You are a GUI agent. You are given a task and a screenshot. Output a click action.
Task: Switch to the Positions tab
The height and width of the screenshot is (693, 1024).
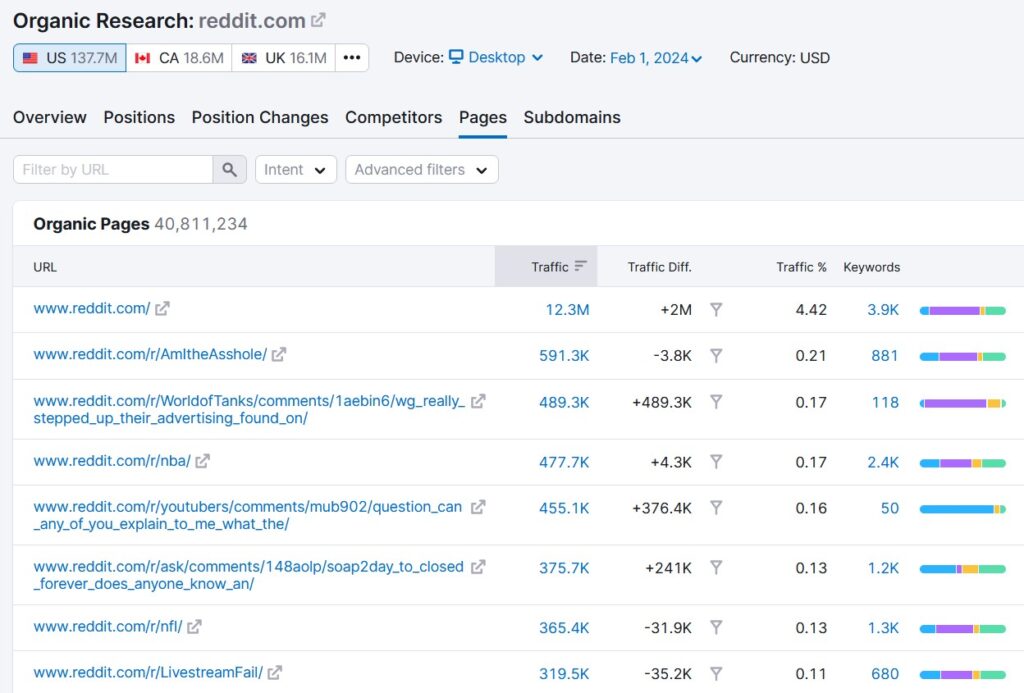coord(139,118)
